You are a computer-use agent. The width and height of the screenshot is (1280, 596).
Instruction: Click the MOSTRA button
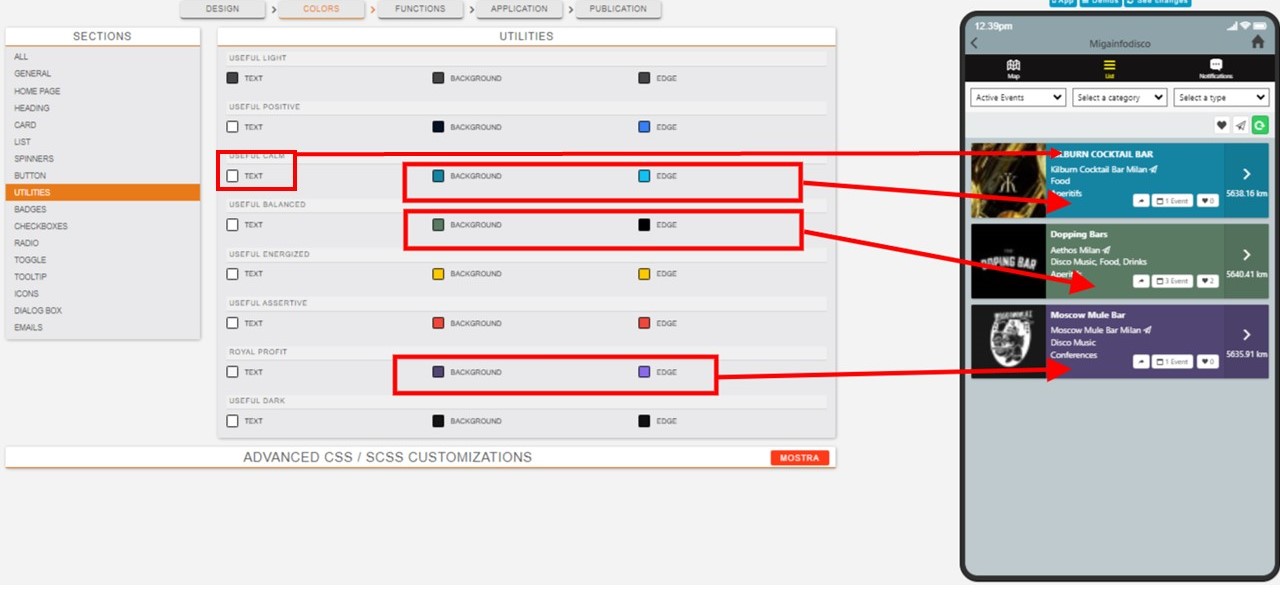pos(799,458)
